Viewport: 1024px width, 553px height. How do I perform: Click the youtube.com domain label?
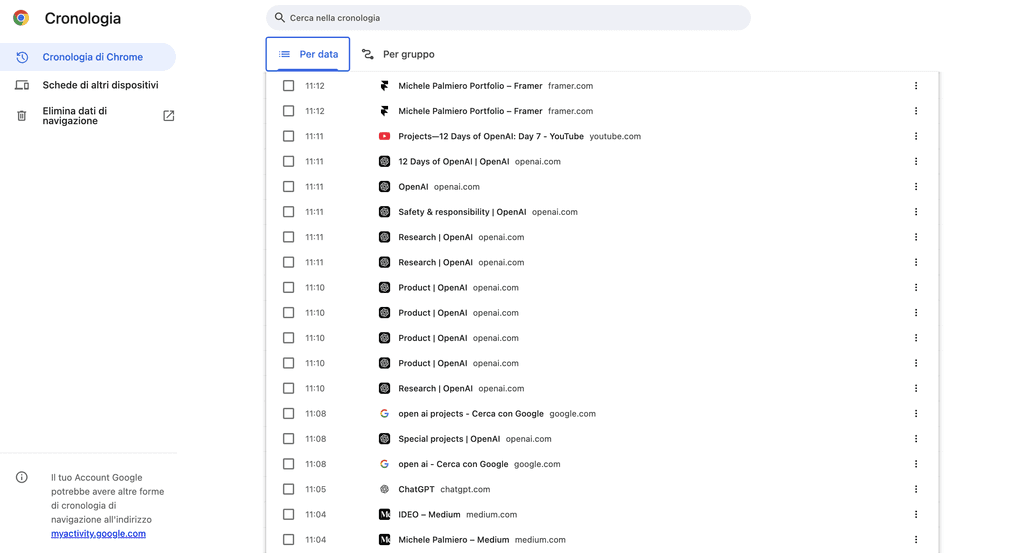pyautogui.click(x=615, y=136)
